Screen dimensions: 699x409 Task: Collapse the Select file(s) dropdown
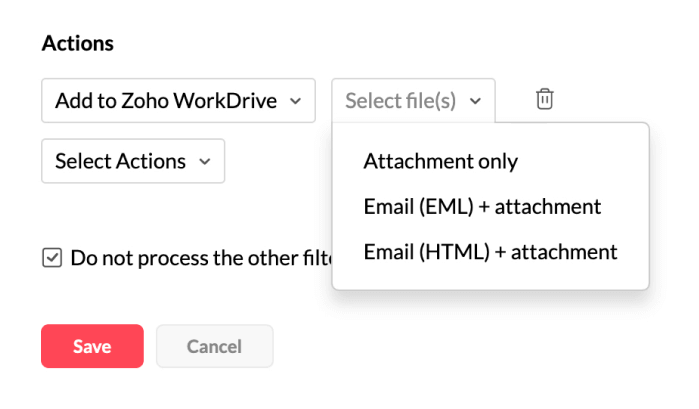pyautogui.click(x=413, y=101)
